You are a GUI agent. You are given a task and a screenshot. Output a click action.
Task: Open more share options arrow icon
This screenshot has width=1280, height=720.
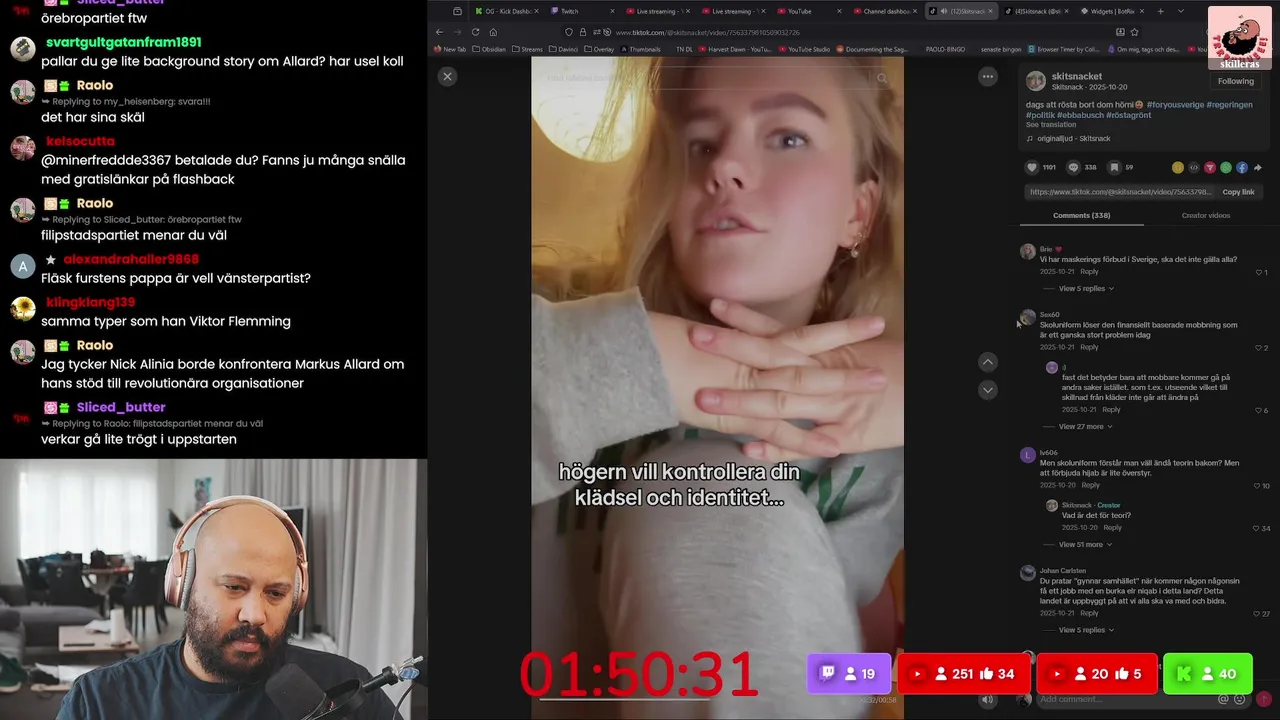1258,168
